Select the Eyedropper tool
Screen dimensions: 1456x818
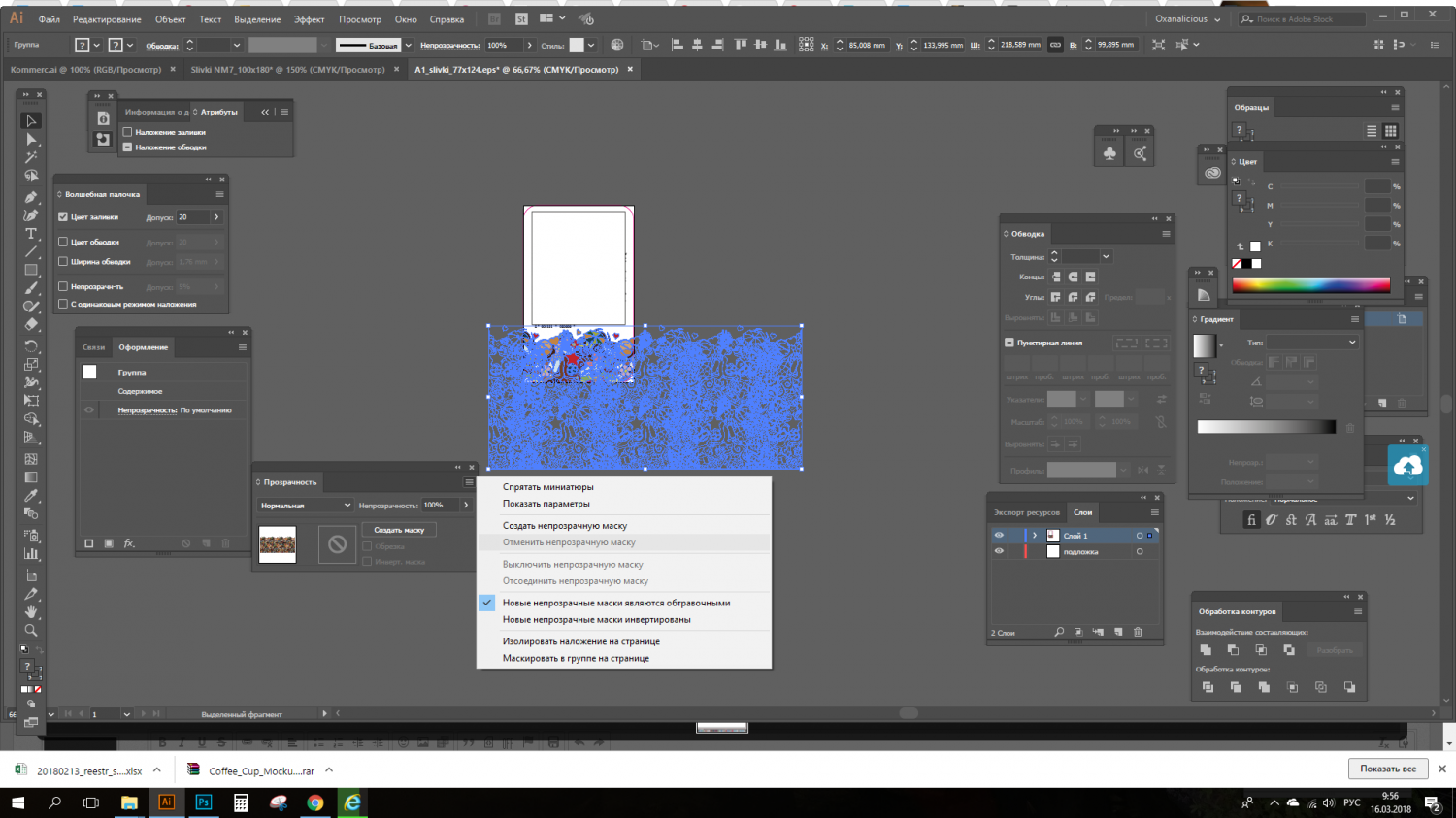pyautogui.click(x=31, y=496)
